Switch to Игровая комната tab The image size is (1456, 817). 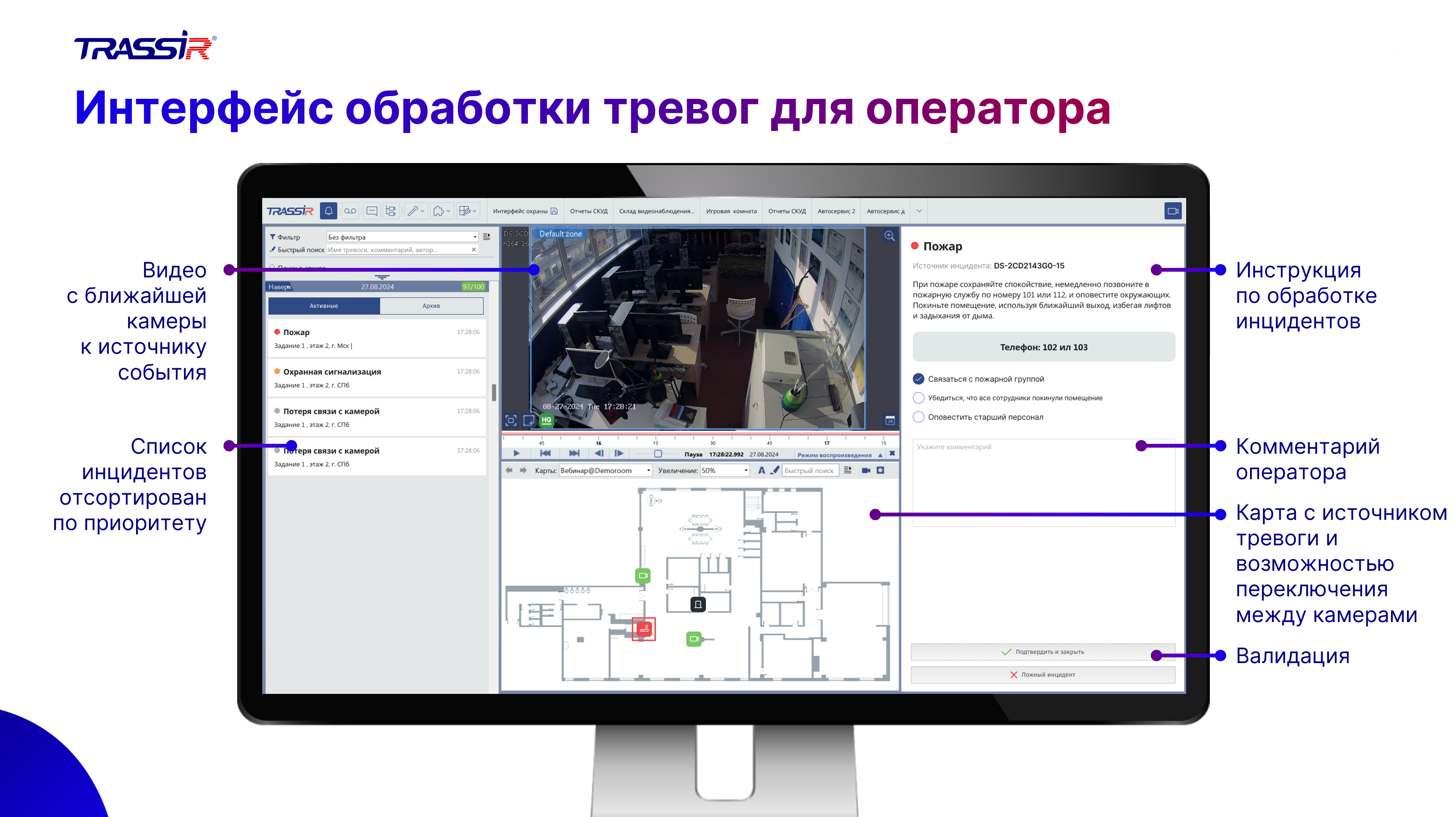(731, 211)
